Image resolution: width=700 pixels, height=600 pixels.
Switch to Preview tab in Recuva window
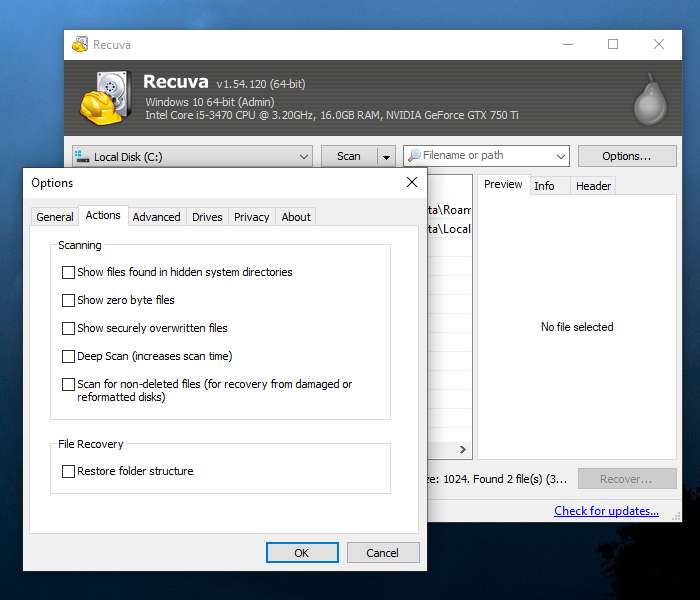pos(503,184)
